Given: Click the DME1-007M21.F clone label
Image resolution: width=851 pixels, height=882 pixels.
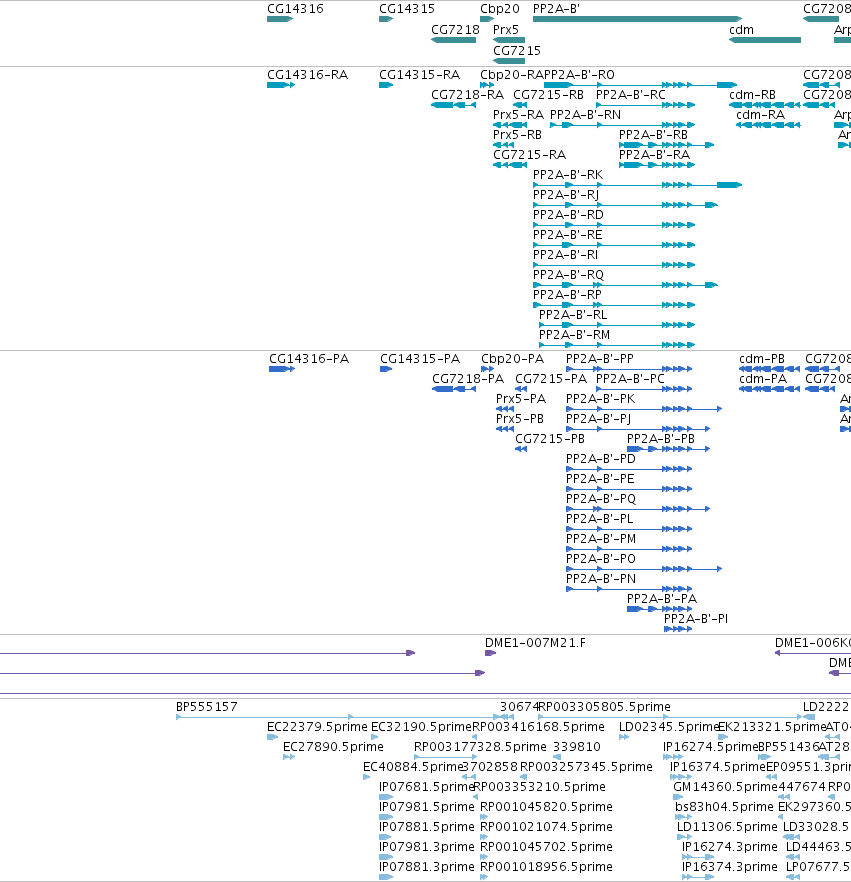Looking at the screenshot, I should [535, 643].
